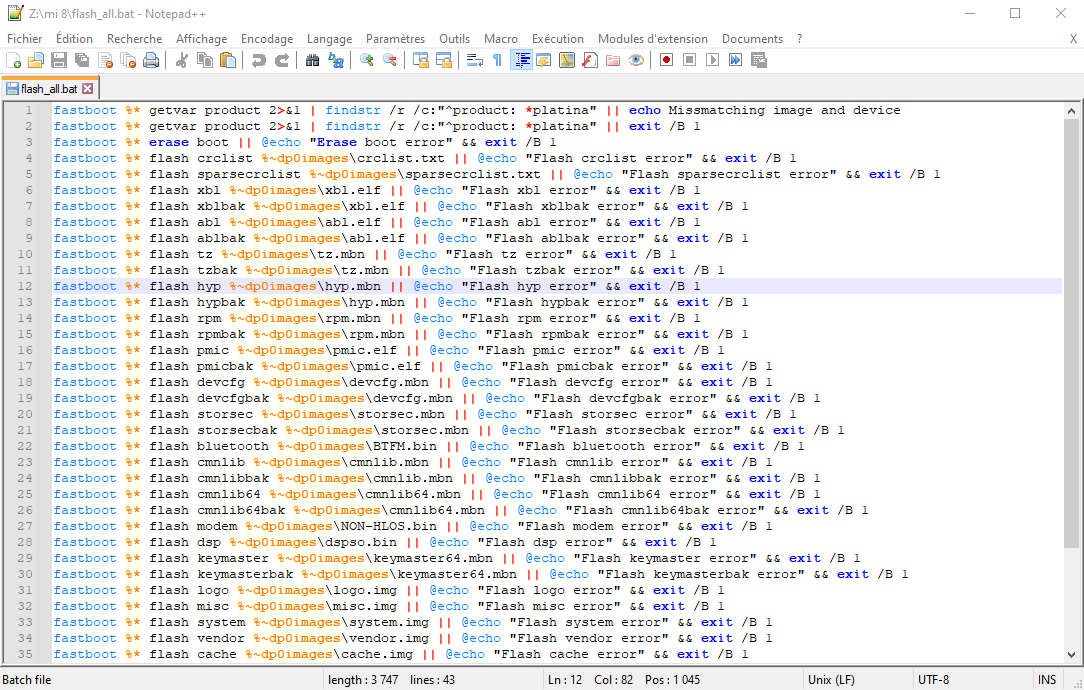Save the current recorded macro icon
Screen dimensions: 1084x690
(x=758, y=60)
